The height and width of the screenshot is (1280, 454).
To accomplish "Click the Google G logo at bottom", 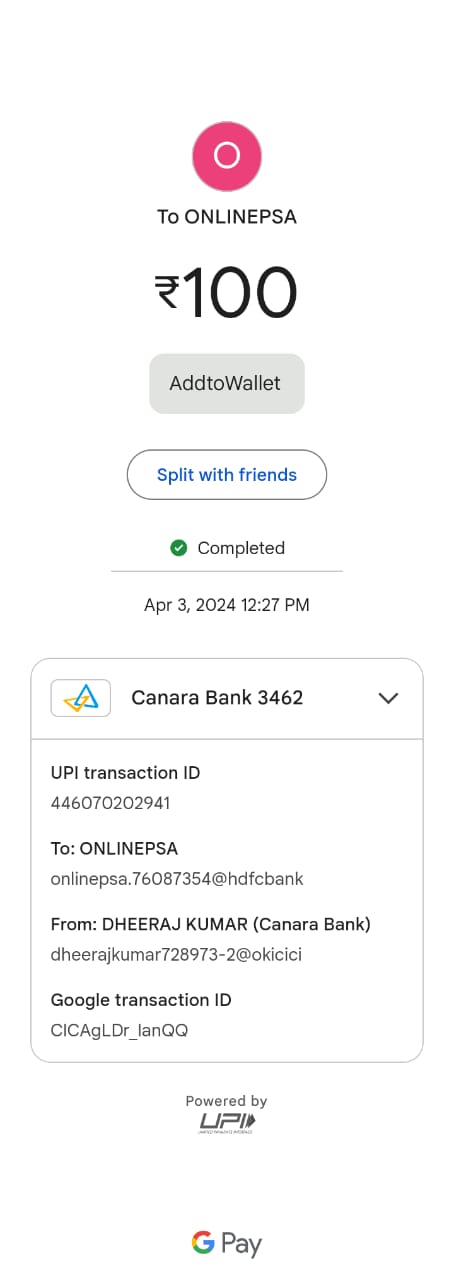I will click(x=203, y=1243).
